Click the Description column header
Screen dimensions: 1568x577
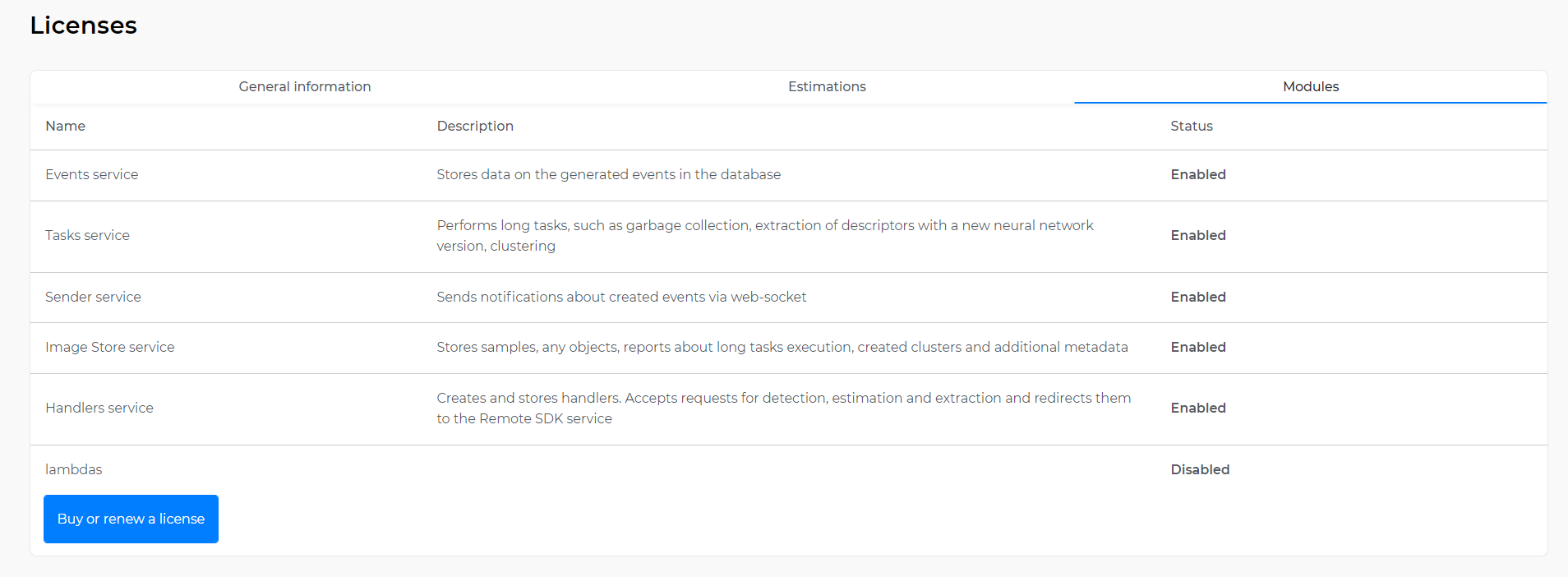[475, 126]
